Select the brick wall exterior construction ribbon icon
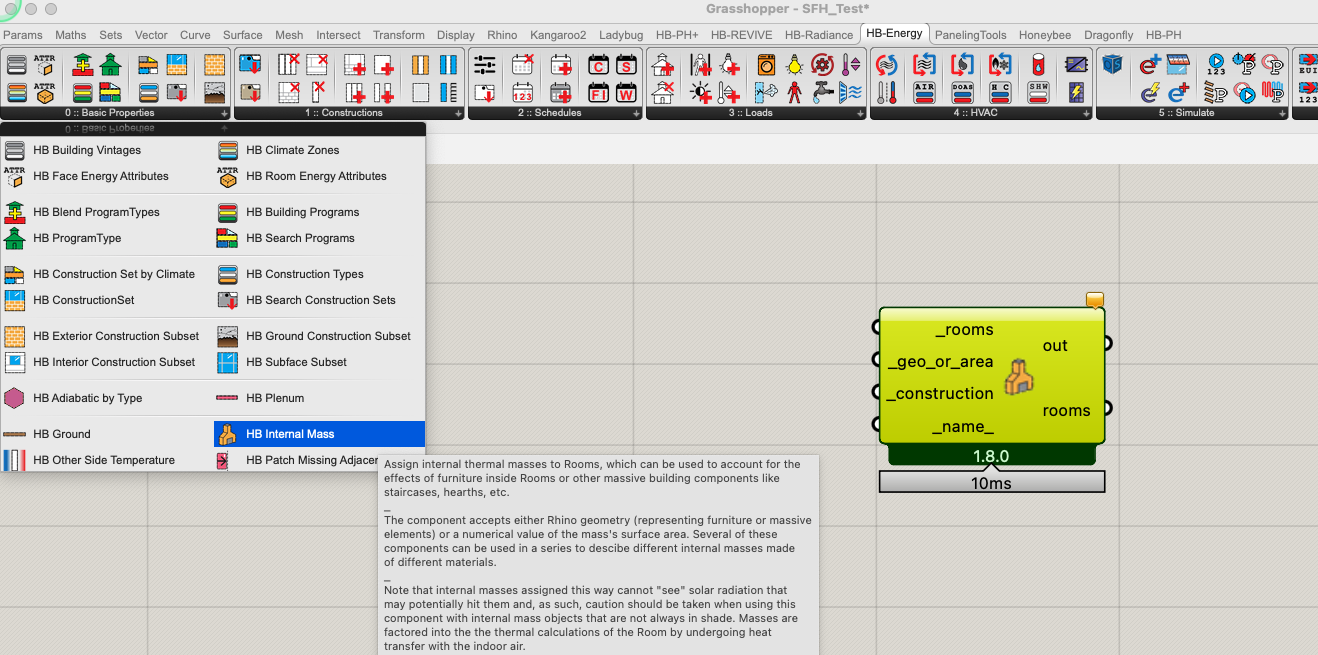This screenshot has width=1318, height=655. click(214, 66)
